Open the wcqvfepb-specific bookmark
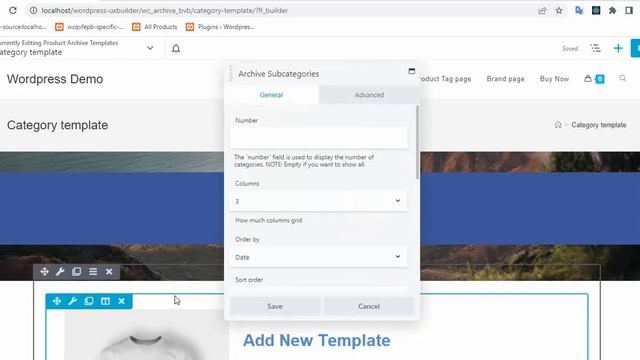The width and height of the screenshot is (640, 360). 89,27
